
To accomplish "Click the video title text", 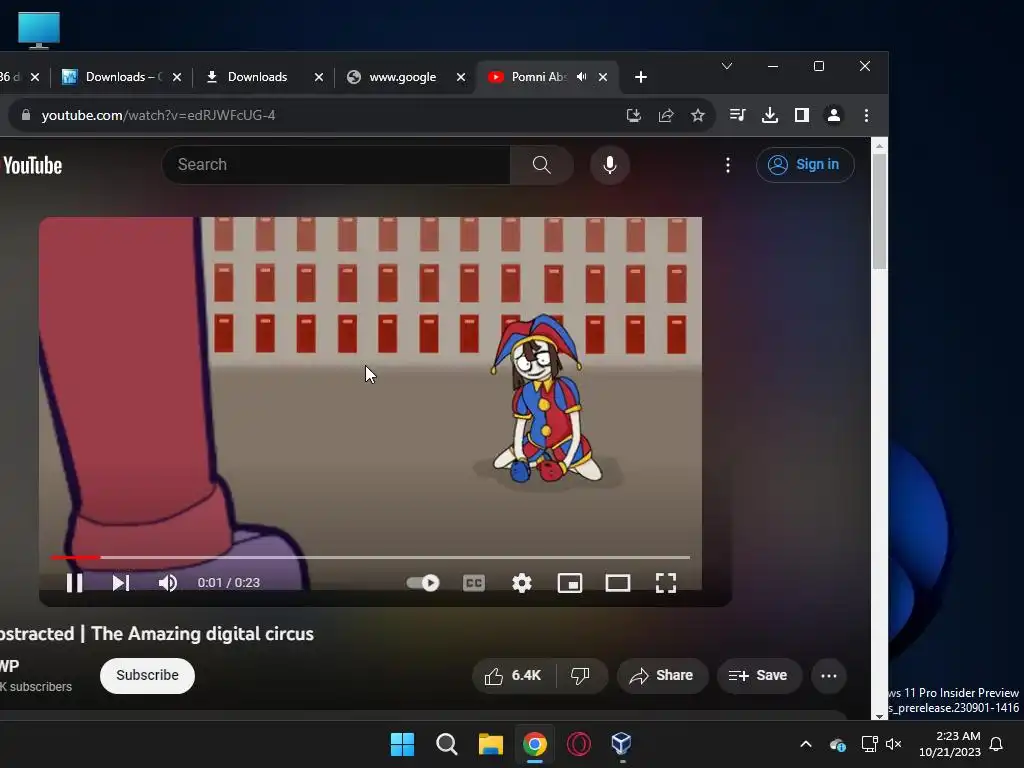I will pos(157,633).
